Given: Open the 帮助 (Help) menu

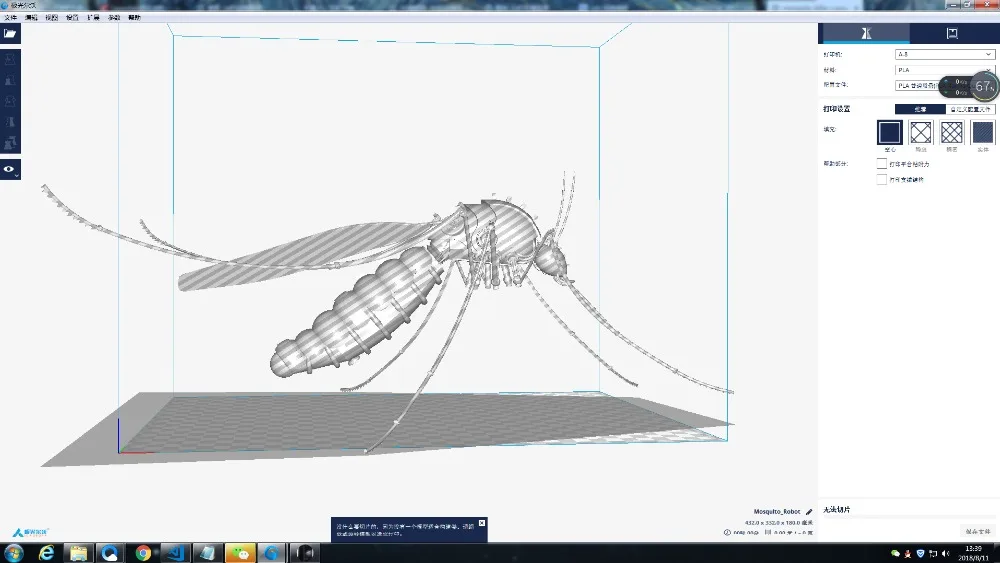Looking at the screenshot, I should 135,18.
